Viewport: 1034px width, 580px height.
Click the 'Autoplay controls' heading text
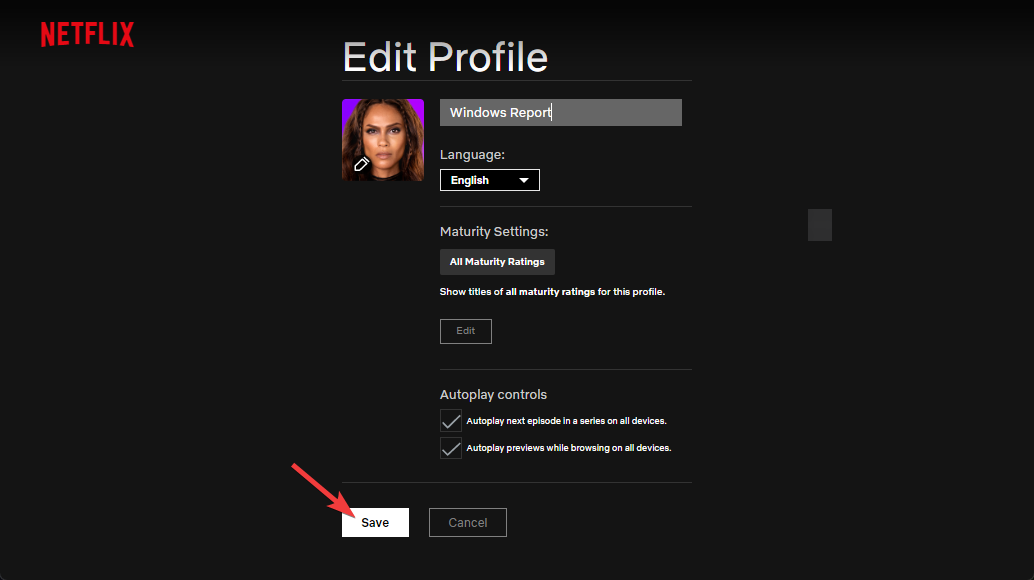(493, 394)
